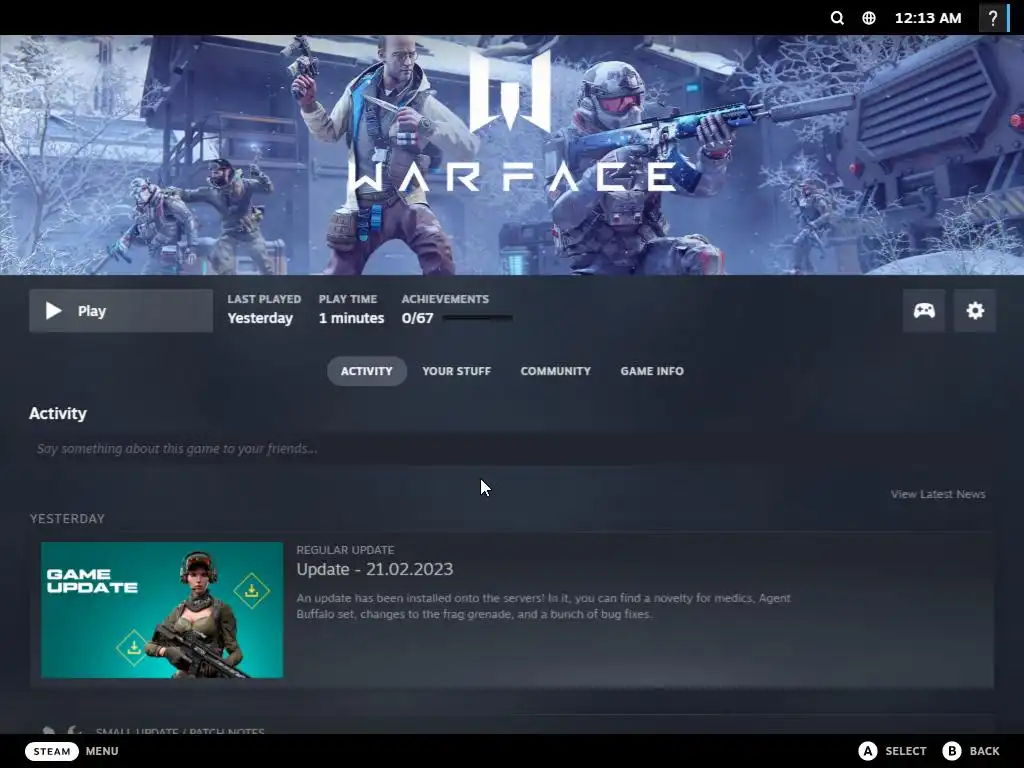Switch to the Game Info tab

(652, 371)
